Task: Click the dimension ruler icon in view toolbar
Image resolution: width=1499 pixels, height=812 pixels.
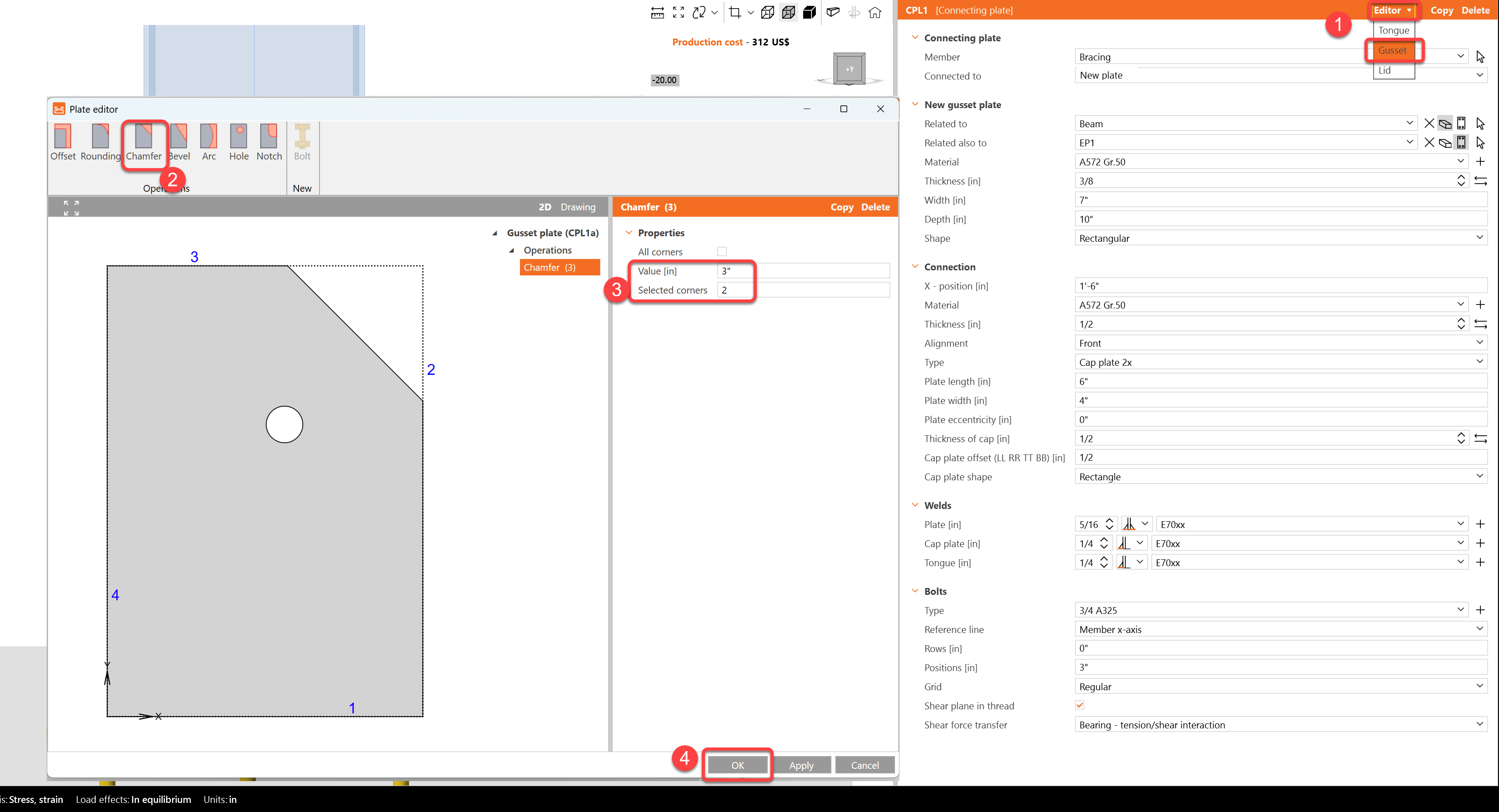Action: click(x=658, y=12)
